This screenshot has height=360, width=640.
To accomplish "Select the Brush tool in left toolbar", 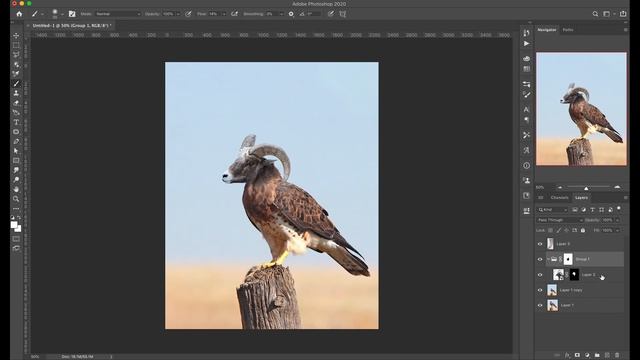I will 16,83.
